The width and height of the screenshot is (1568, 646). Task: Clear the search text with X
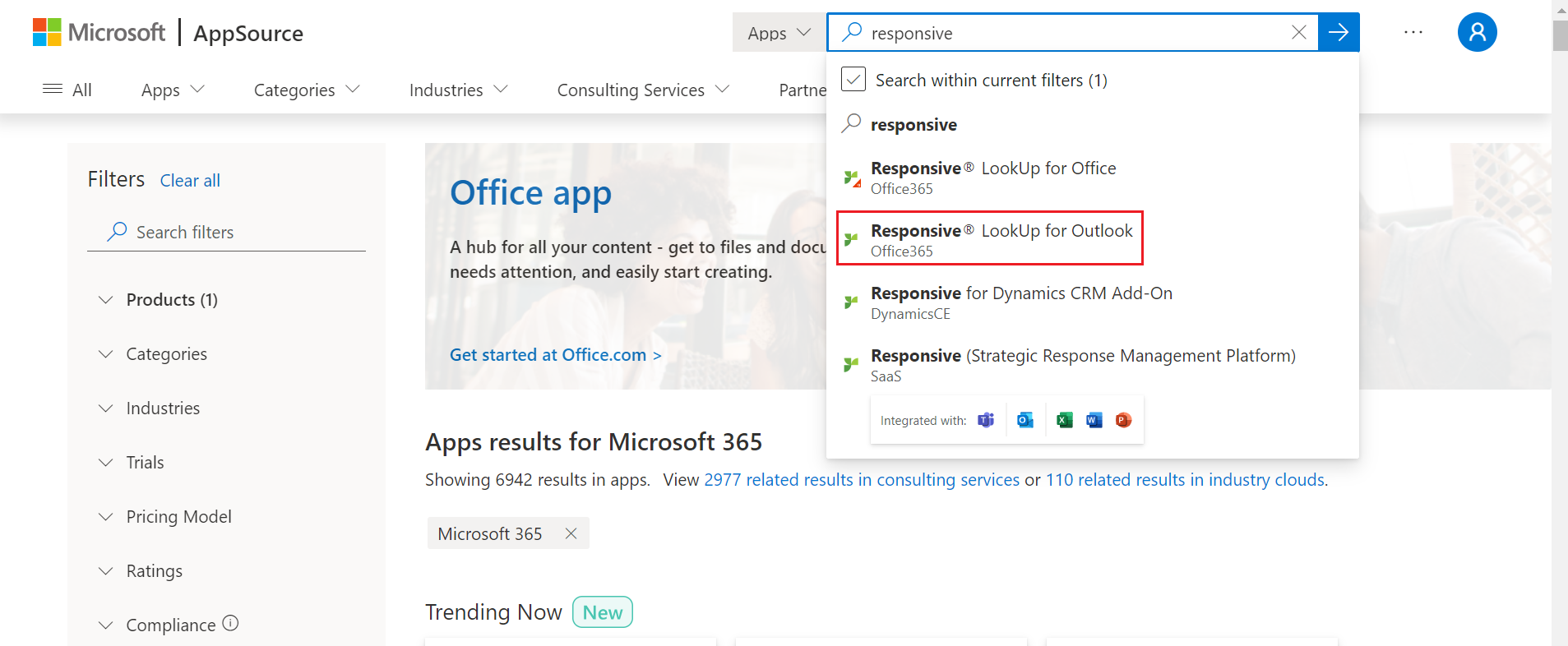click(1299, 32)
